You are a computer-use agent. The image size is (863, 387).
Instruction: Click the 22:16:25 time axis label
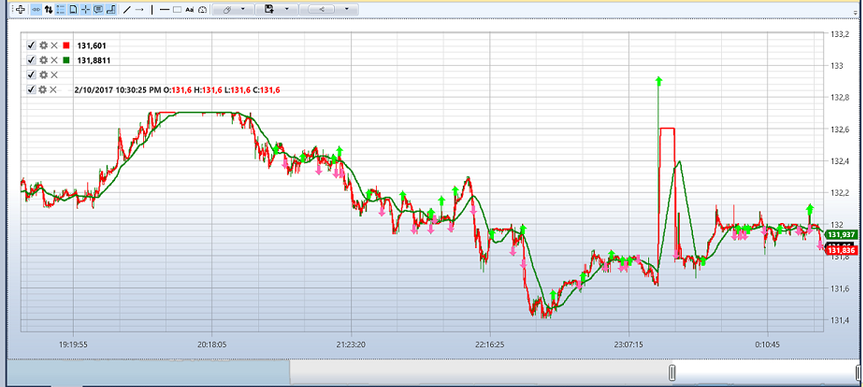pos(490,345)
